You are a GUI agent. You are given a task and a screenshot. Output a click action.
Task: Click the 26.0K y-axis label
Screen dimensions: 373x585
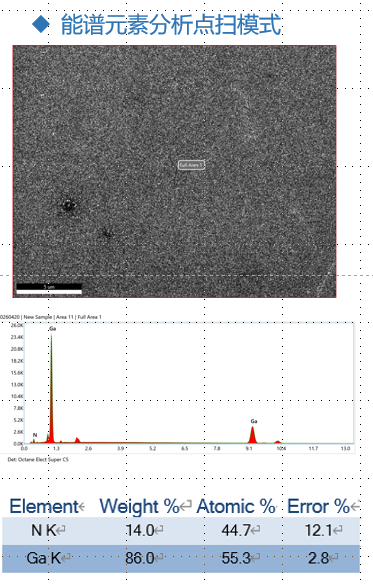17,325
